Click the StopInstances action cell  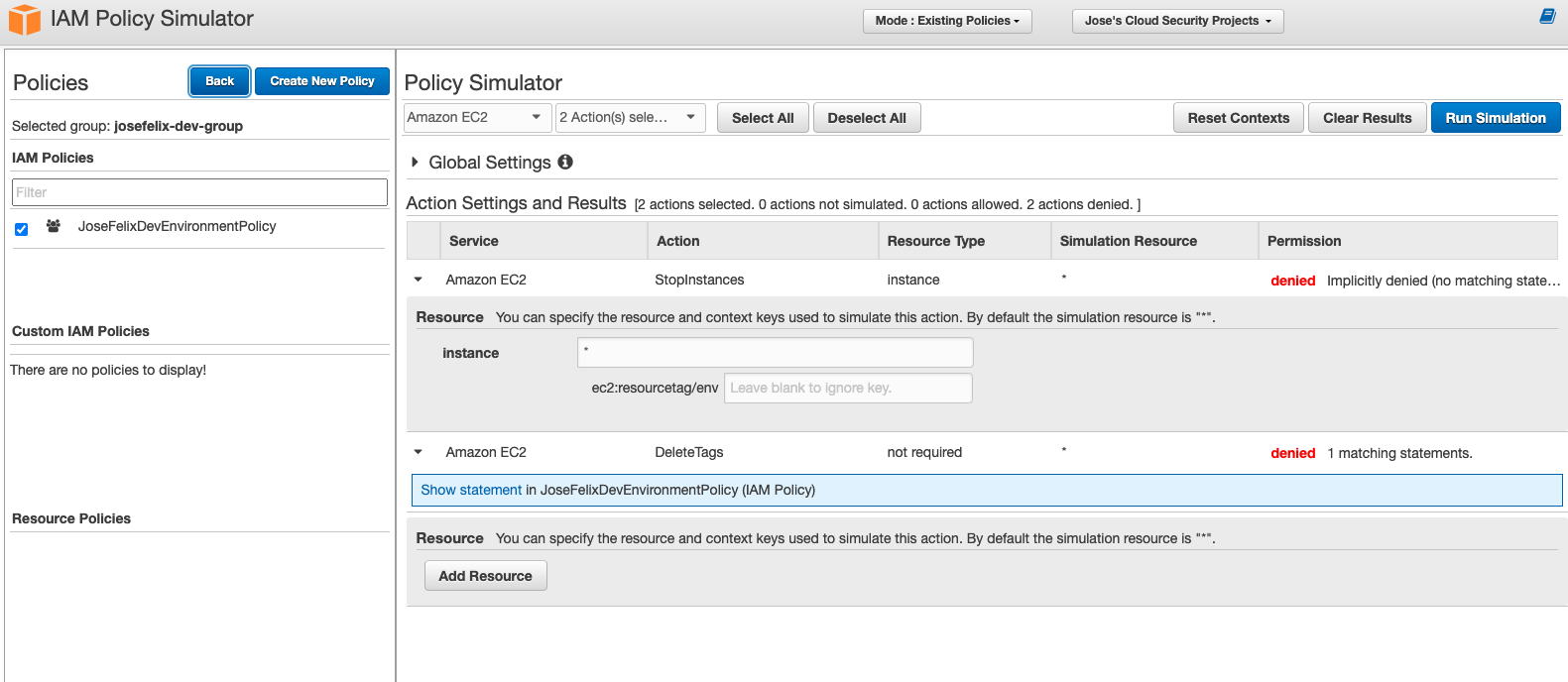(x=699, y=280)
